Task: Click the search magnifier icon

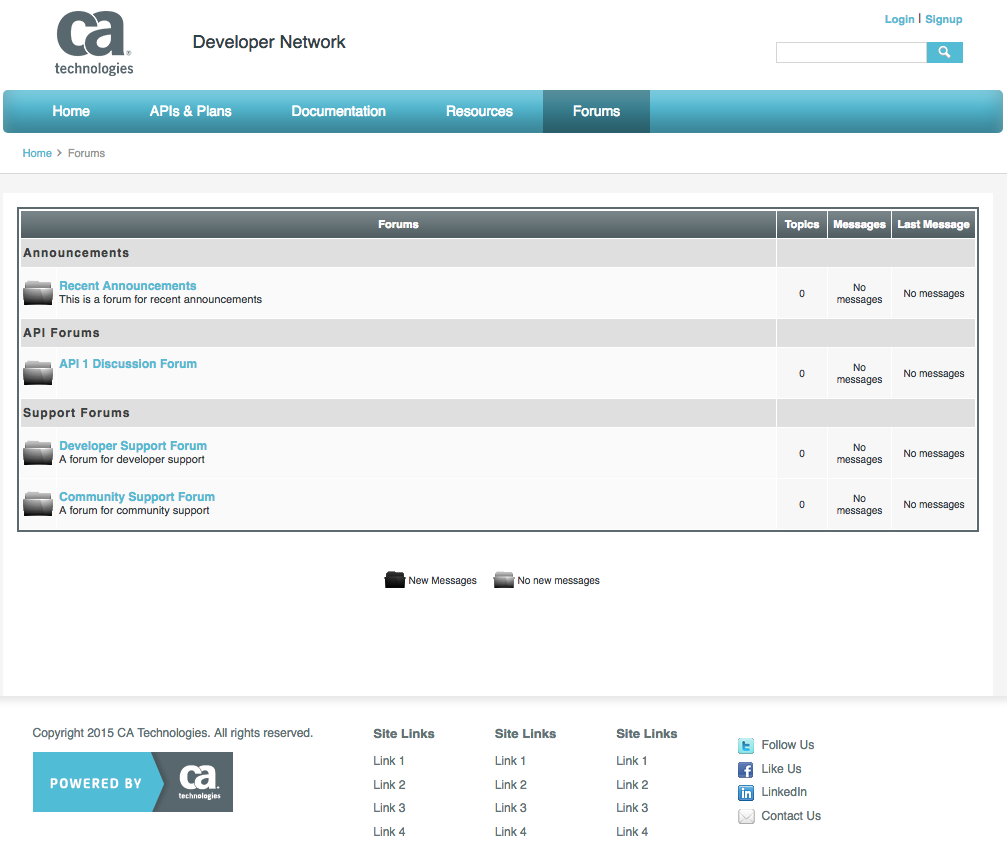Action: [944, 52]
